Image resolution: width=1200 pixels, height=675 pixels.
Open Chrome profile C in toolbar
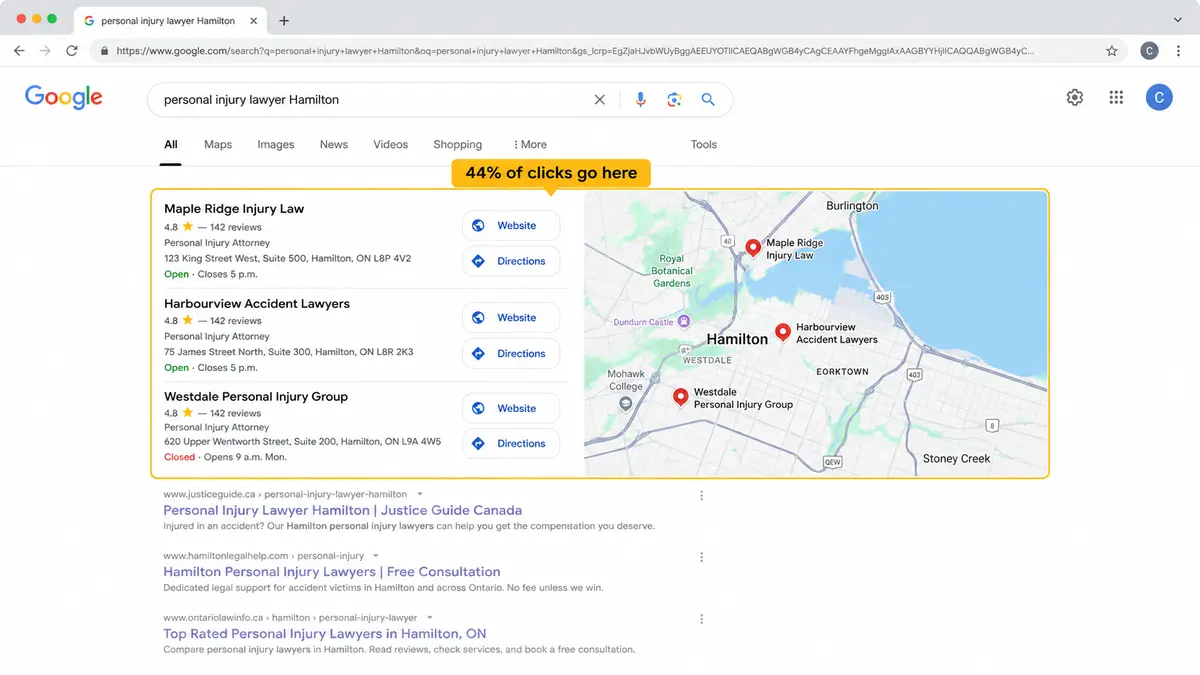(x=1150, y=50)
